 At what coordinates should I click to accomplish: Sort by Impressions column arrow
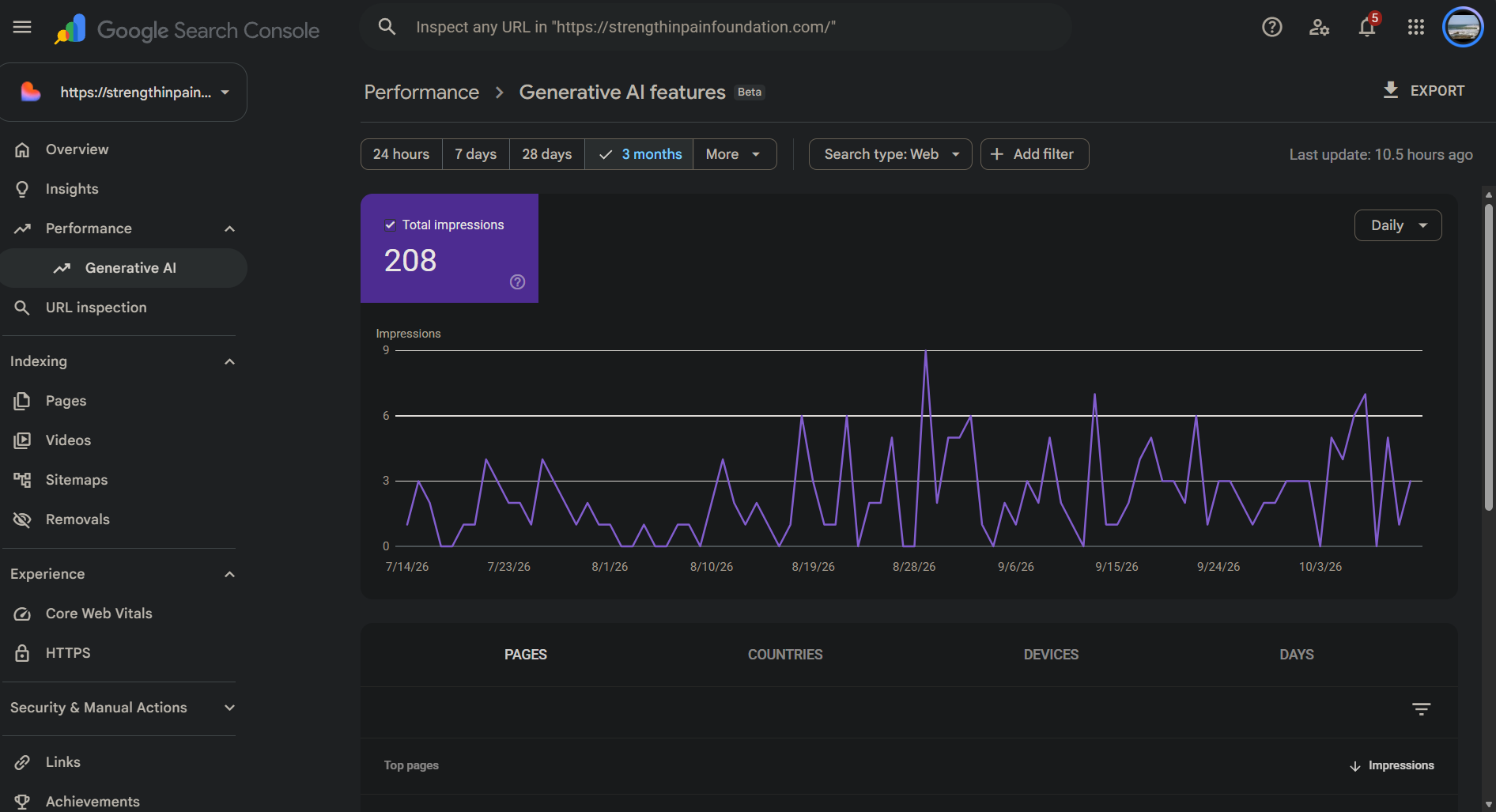tap(1355, 766)
